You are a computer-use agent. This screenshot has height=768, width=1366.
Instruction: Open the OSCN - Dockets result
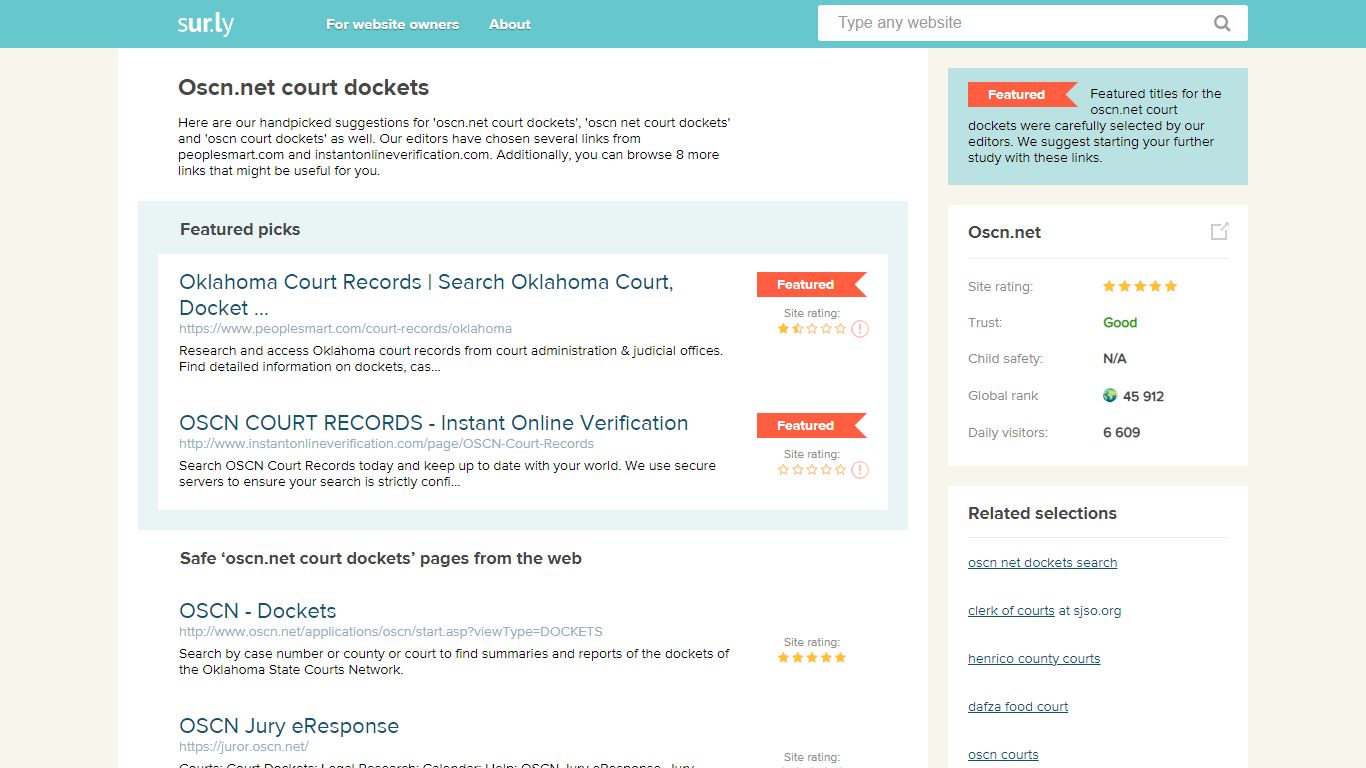(x=258, y=611)
